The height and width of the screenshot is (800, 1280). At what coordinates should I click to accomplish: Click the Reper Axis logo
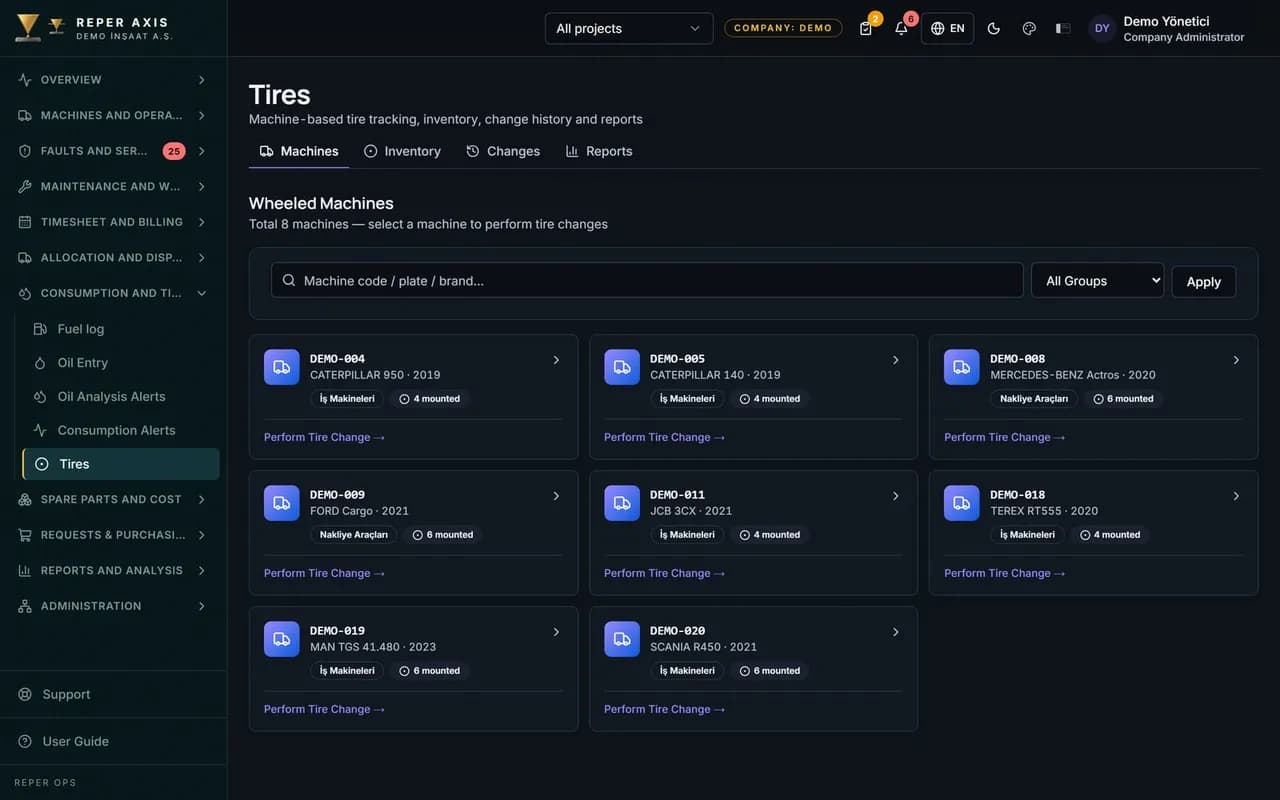[x=94, y=28]
